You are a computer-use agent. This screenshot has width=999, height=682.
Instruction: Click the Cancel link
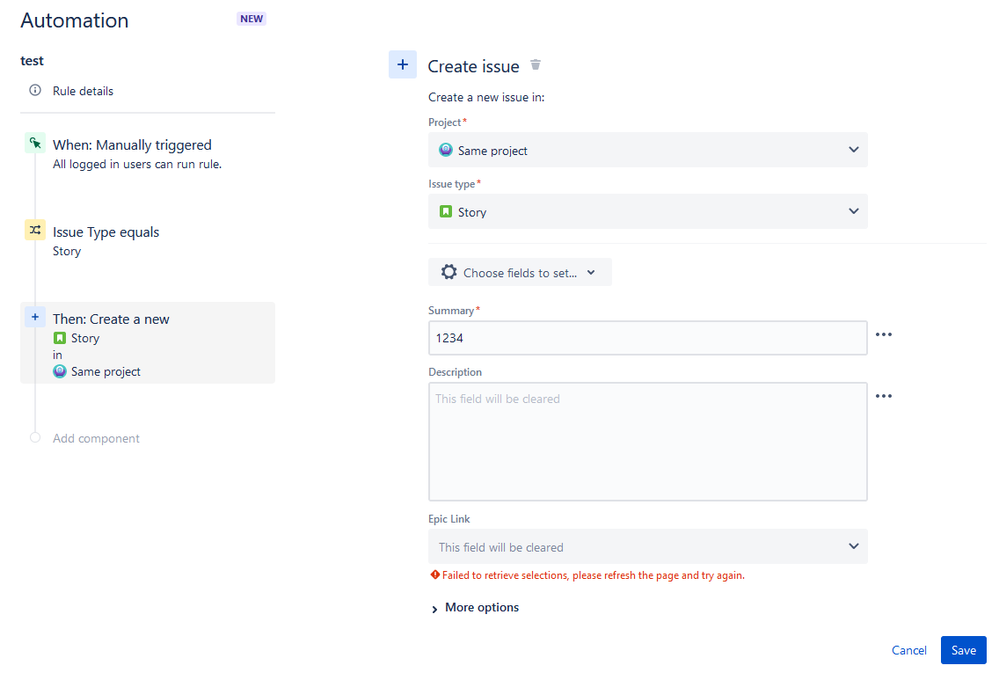[909, 650]
